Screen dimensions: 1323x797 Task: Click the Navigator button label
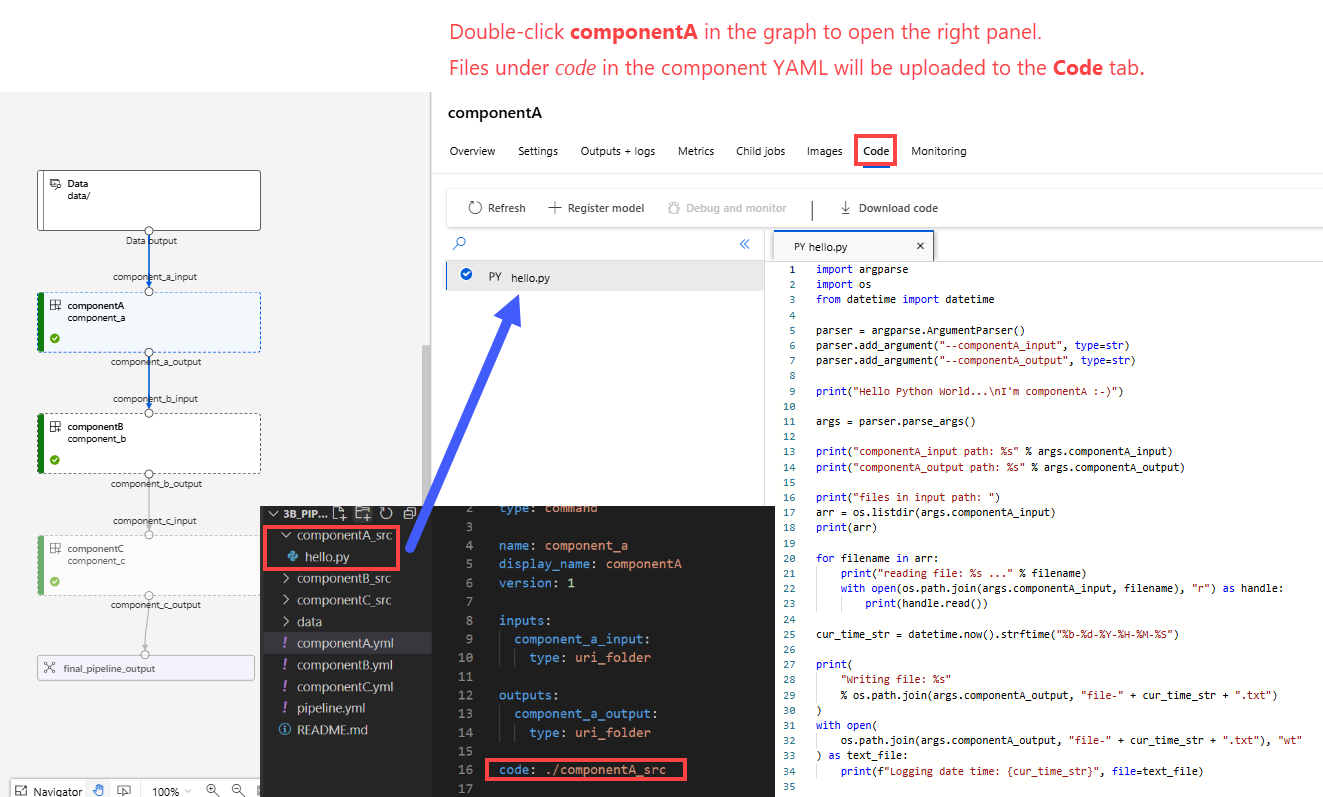click(58, 791)
